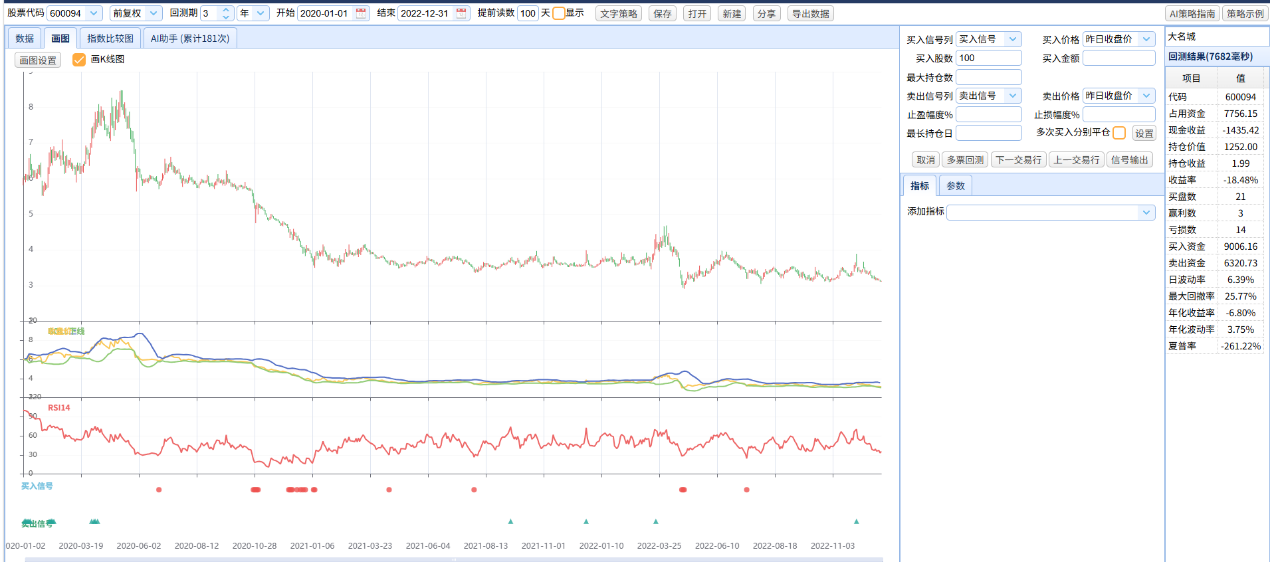Click the 2021-01-06 date axis label
This screenshot has width=1270, height=562.
[x=312, y=546]
